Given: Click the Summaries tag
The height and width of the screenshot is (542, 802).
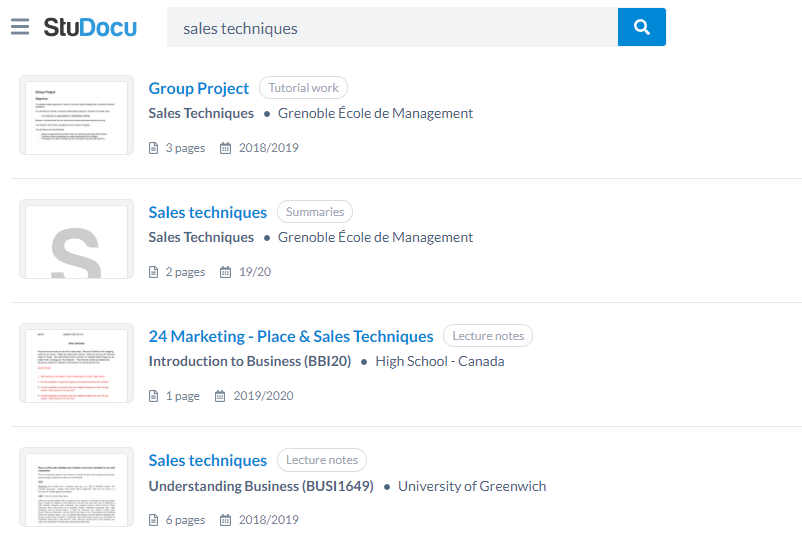Looking at the screenshot, I should tap(315, 212).
